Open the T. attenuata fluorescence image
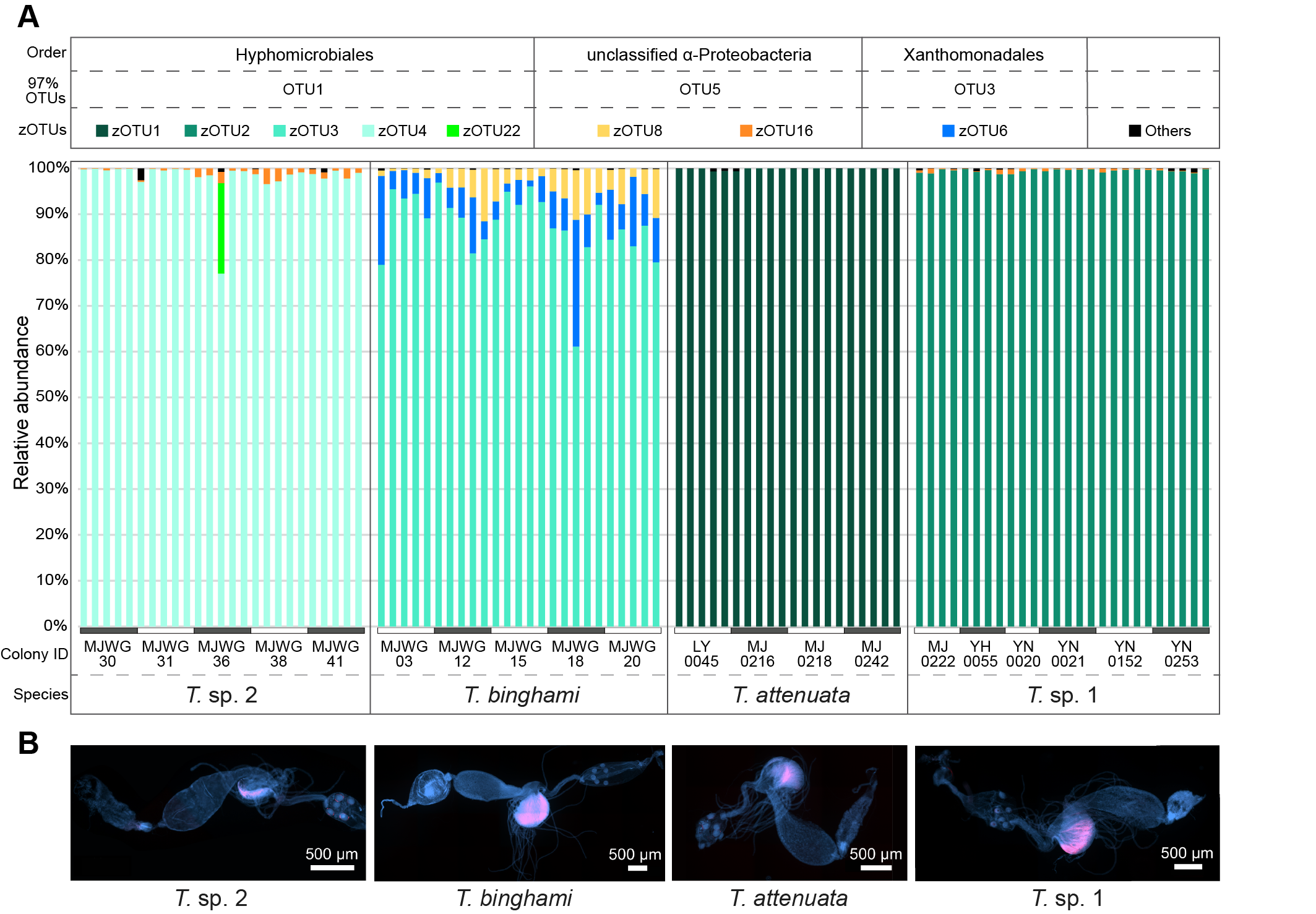Screen dimensions: 1316x914 point(789,813)
